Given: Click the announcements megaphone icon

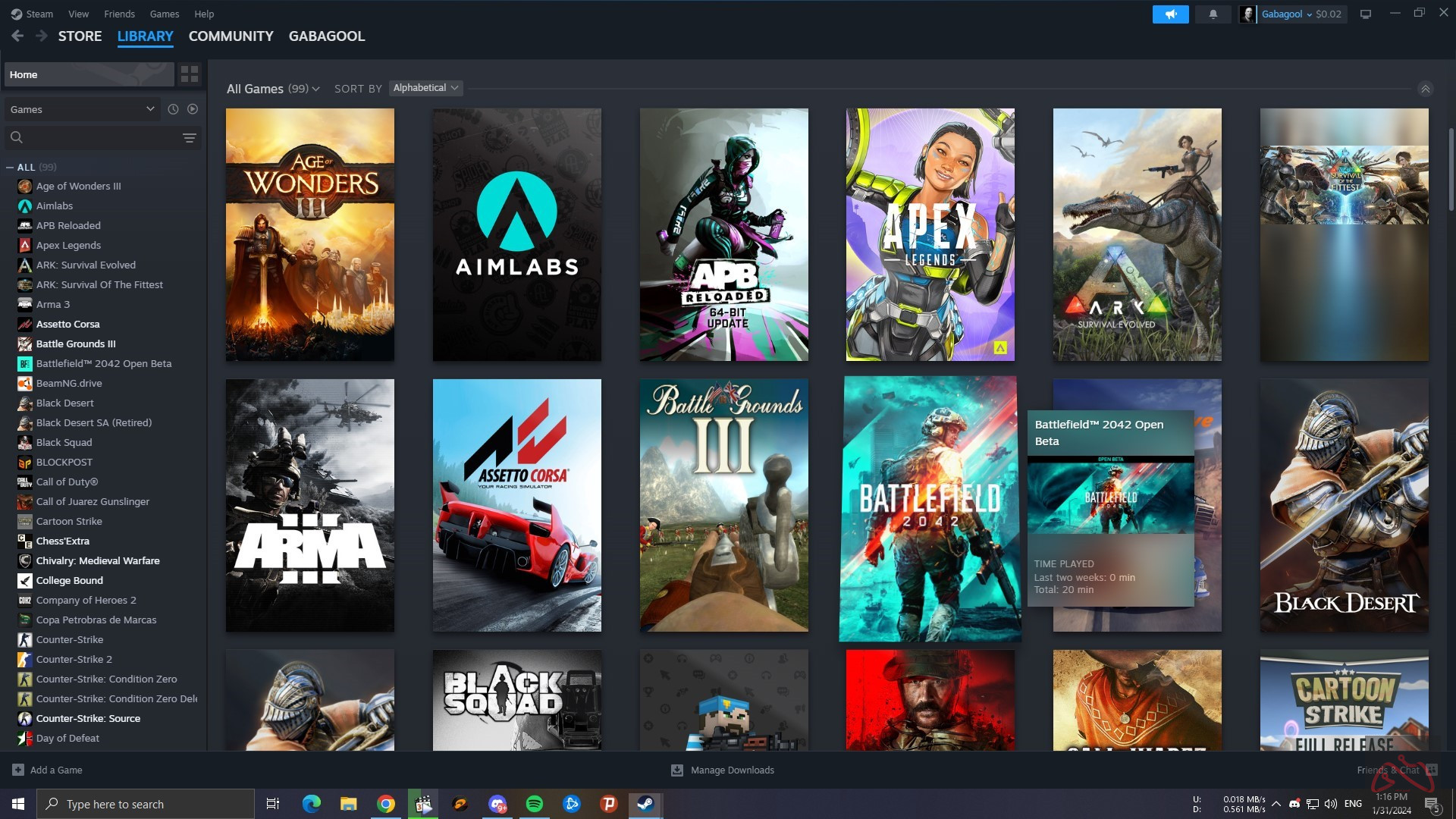Looking at the screenshot, I should click(1170, 14).
